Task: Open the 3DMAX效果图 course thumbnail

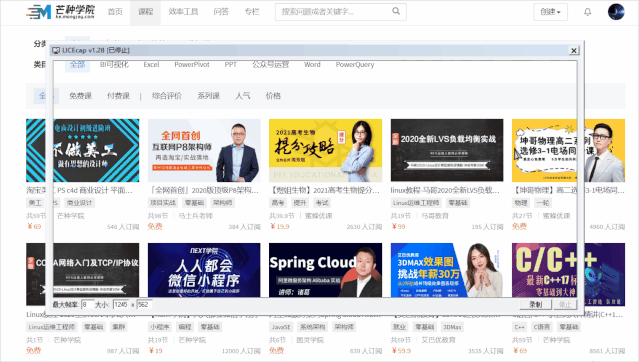Action: pyautogui.click(x=447, y=270)
